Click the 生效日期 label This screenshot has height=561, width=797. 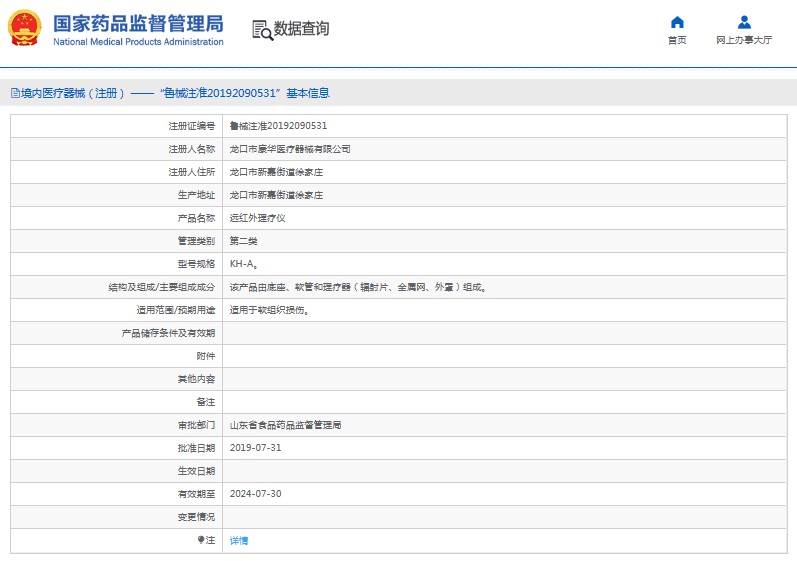pos(196,471)
